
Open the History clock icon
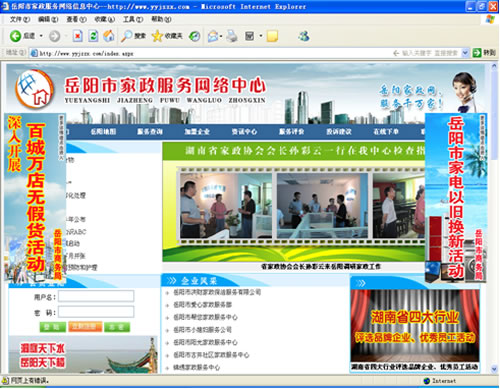[194, 36]
